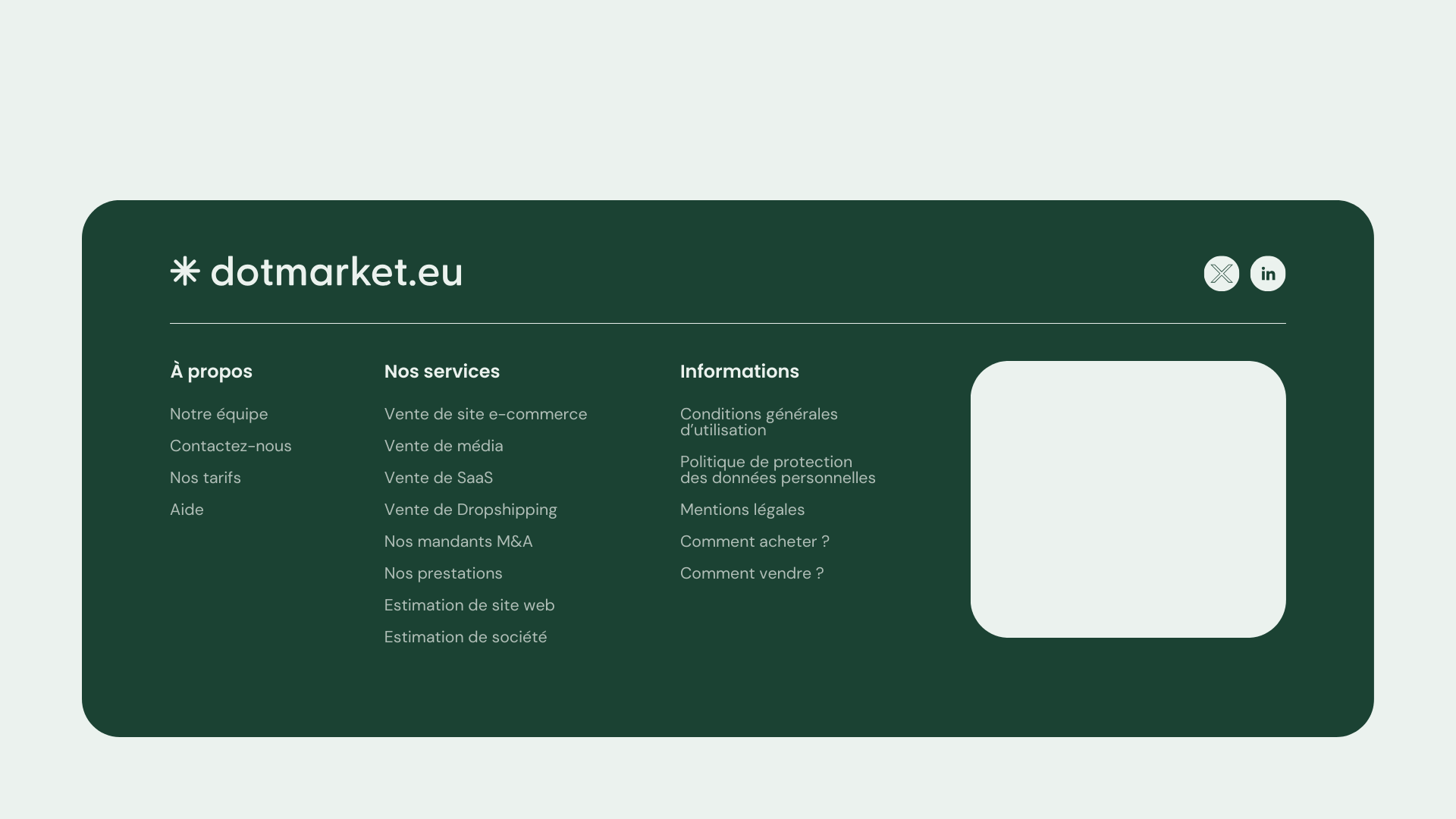
Task: Click the blank light card in footer
Action: click(x=1128, y=499)
